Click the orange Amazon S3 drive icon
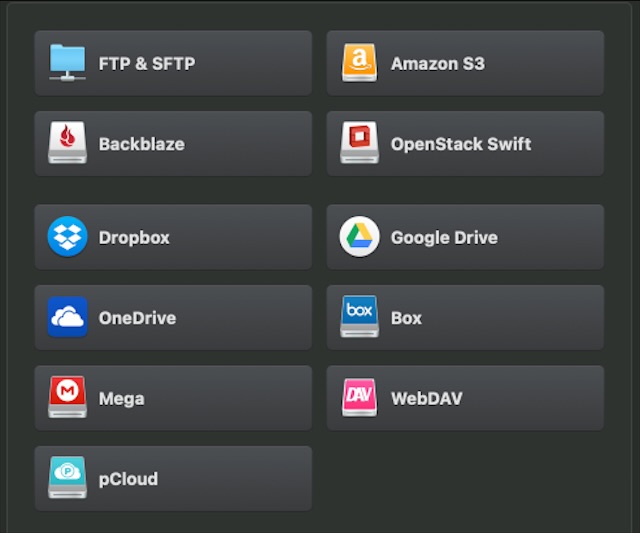This screenshot has width=640, height=533. tap(360, 62)
